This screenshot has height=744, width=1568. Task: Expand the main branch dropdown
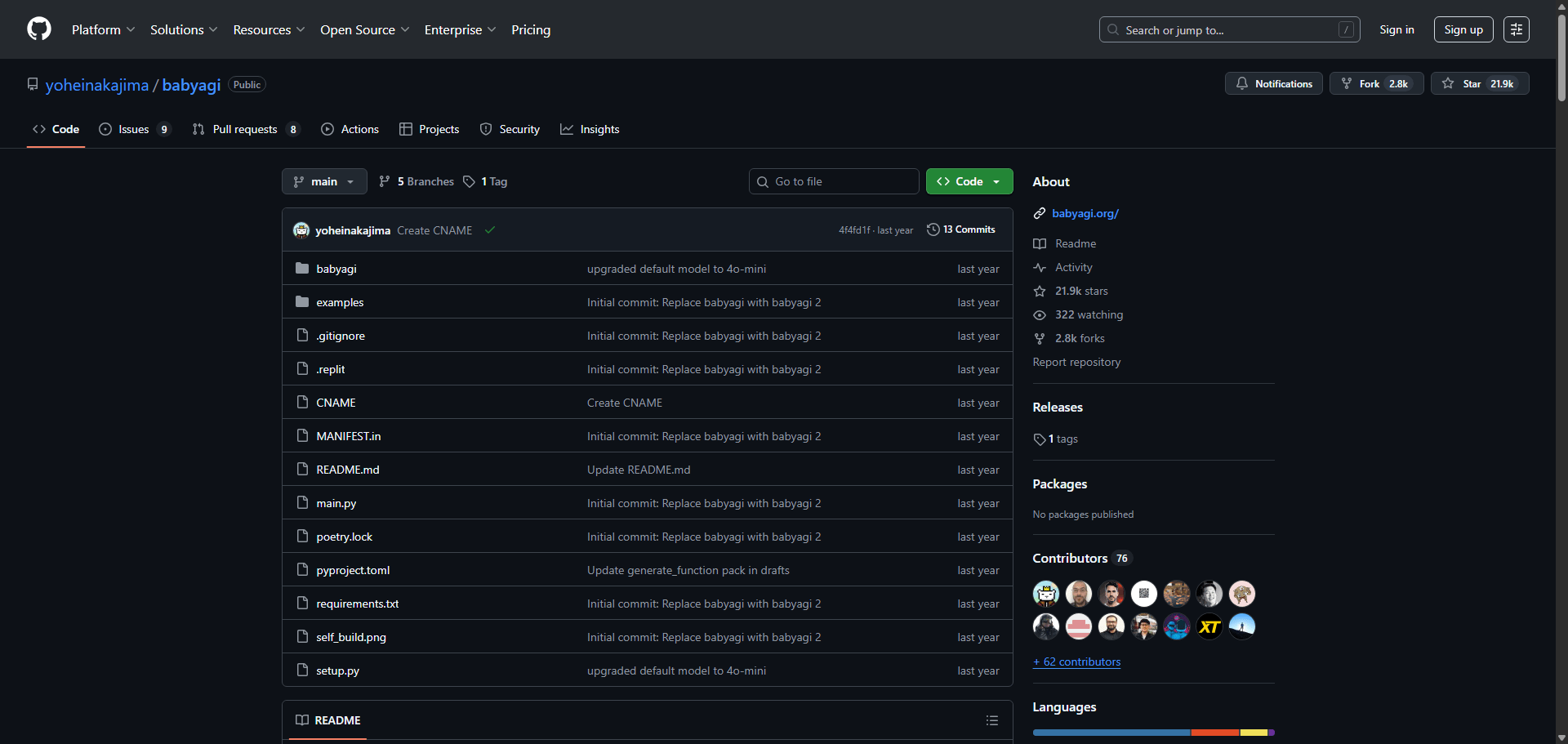(324, 181)
